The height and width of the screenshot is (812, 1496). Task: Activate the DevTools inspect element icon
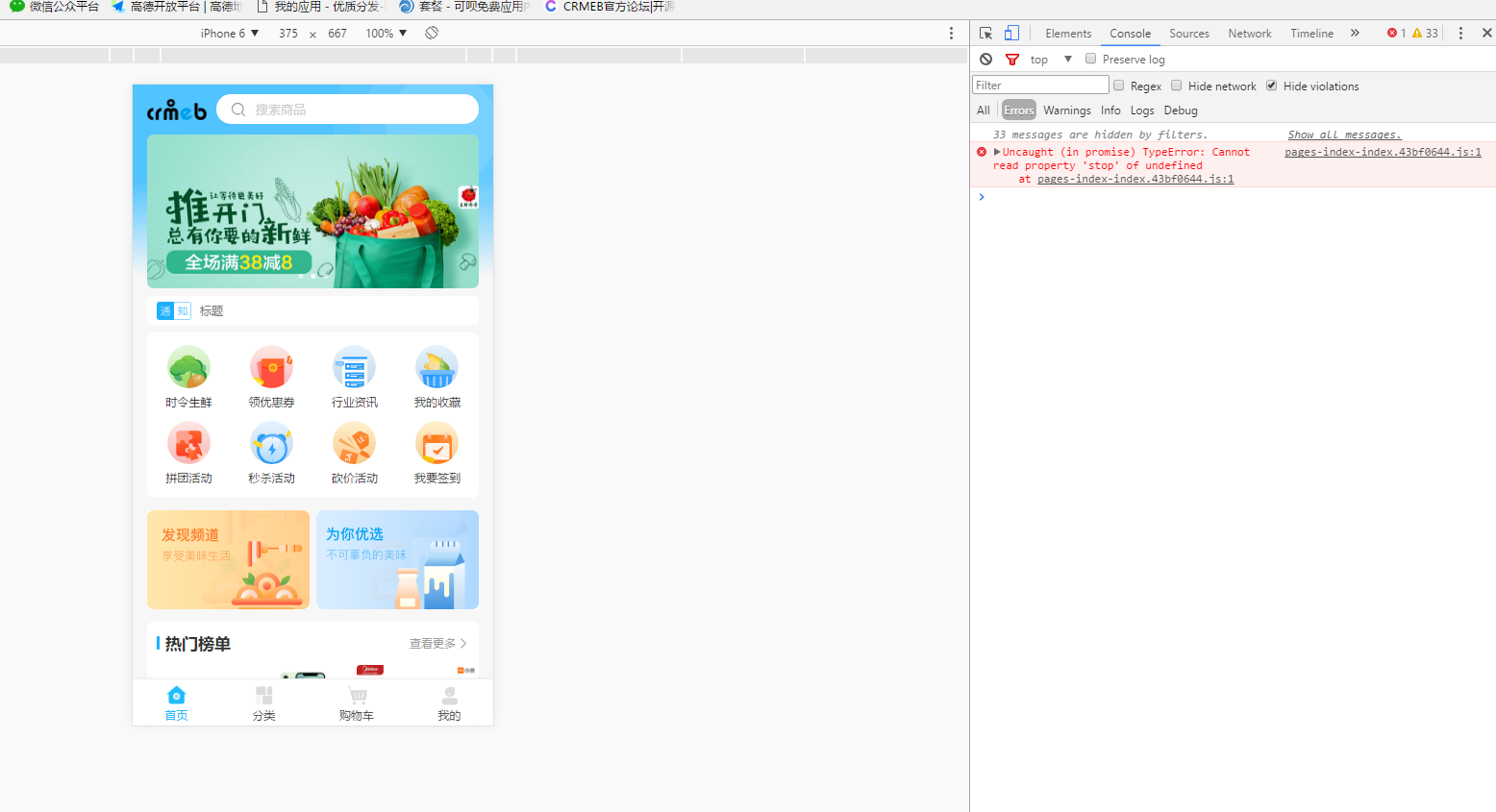[x=985, y=33]
